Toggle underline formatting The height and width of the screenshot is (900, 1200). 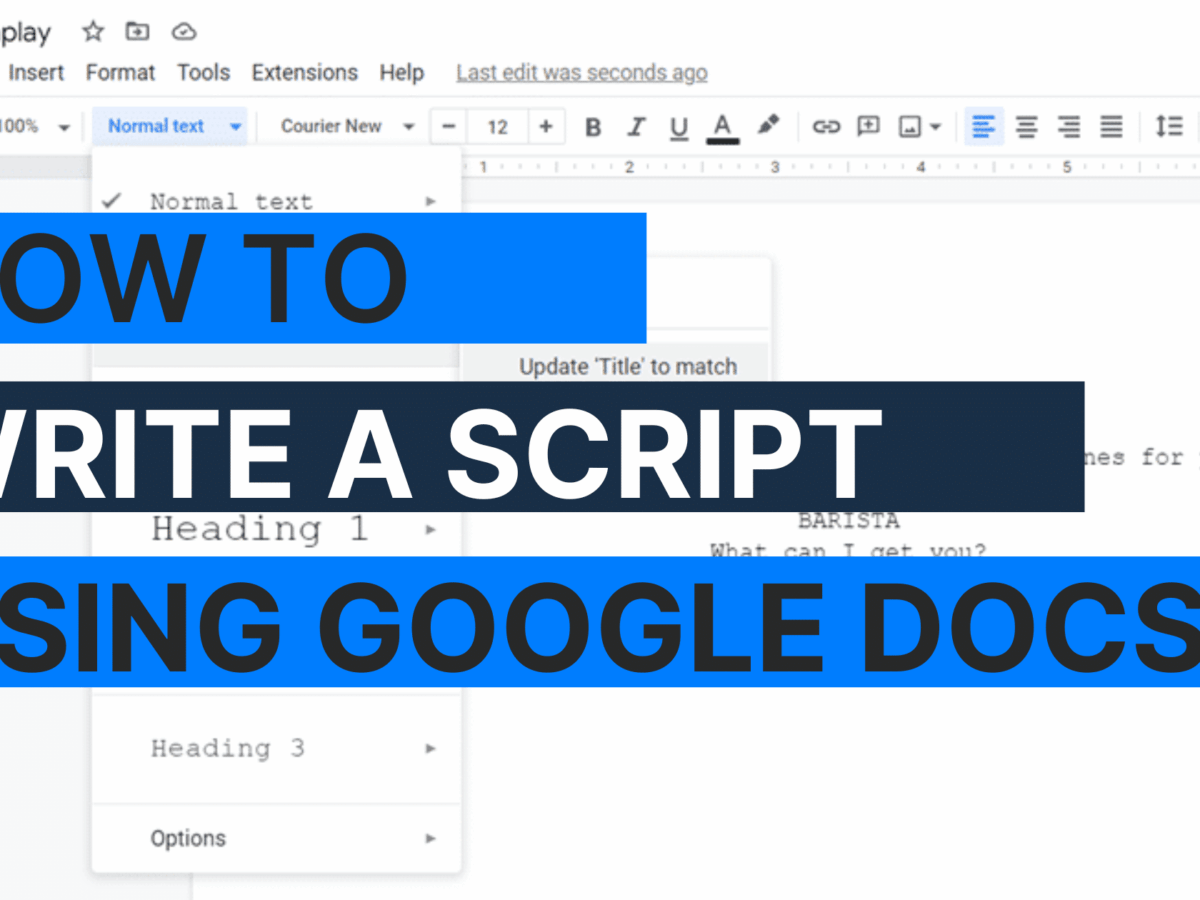point(679,127)
